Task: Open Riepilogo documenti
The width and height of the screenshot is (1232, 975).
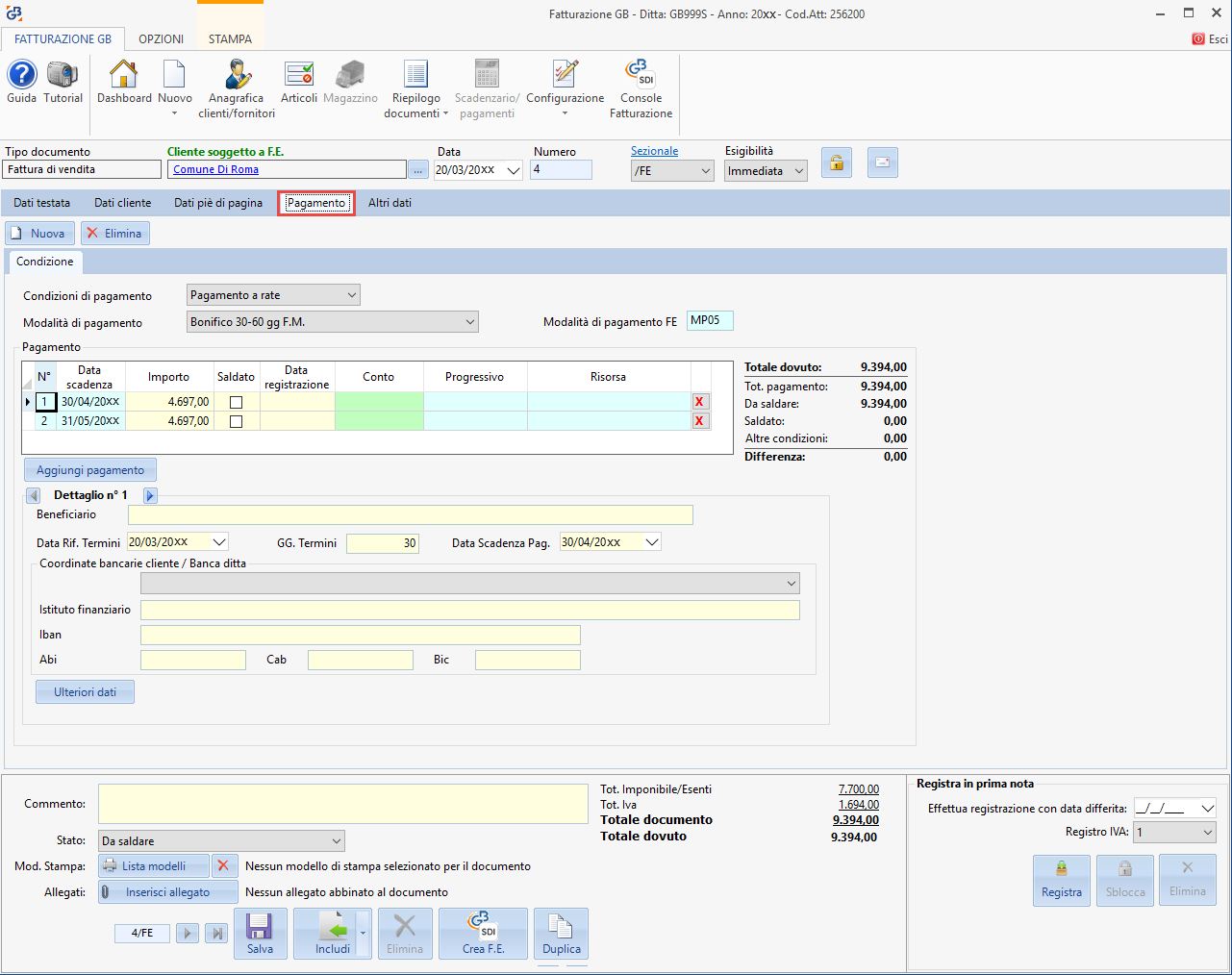Action: pos(416,88)
